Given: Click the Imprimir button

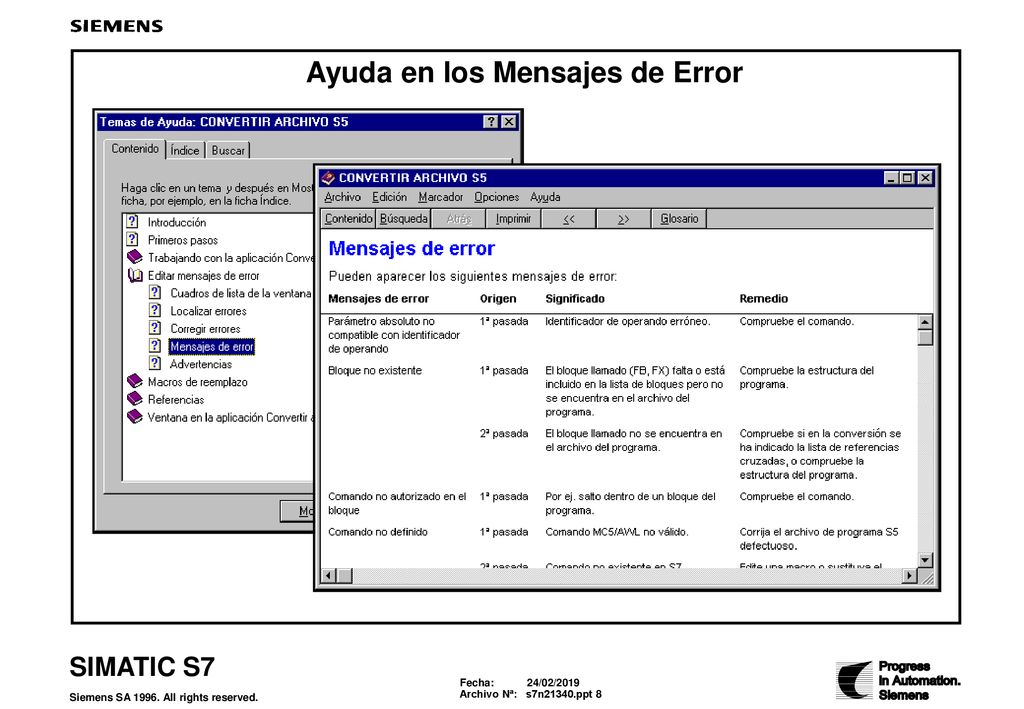Looking at the screenshot, I should [x=513, y=219].
